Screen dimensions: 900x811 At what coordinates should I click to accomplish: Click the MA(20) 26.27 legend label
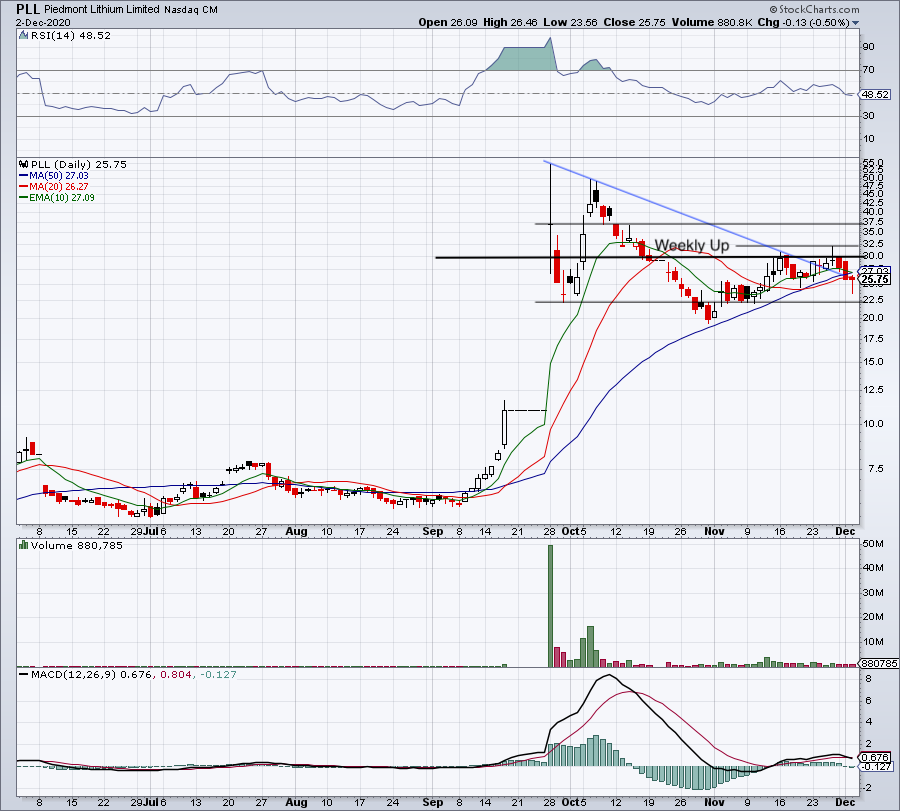[59, 187]
